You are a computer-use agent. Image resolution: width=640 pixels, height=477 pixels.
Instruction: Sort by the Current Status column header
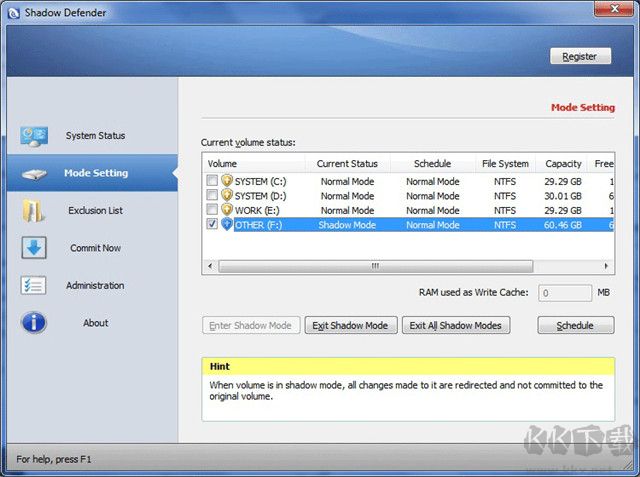coord(348,164)
